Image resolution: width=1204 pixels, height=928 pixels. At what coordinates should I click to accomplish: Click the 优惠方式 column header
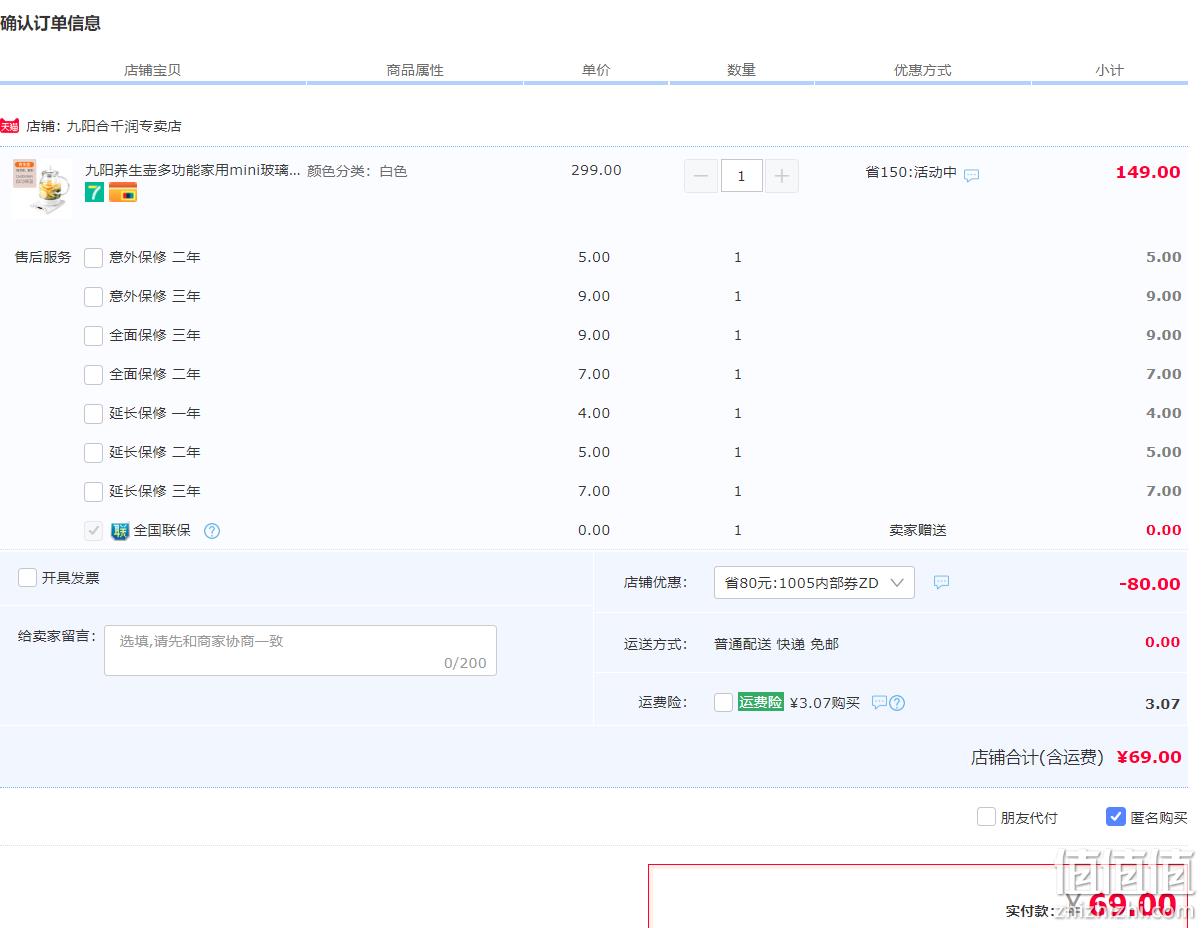coord(922,70)
